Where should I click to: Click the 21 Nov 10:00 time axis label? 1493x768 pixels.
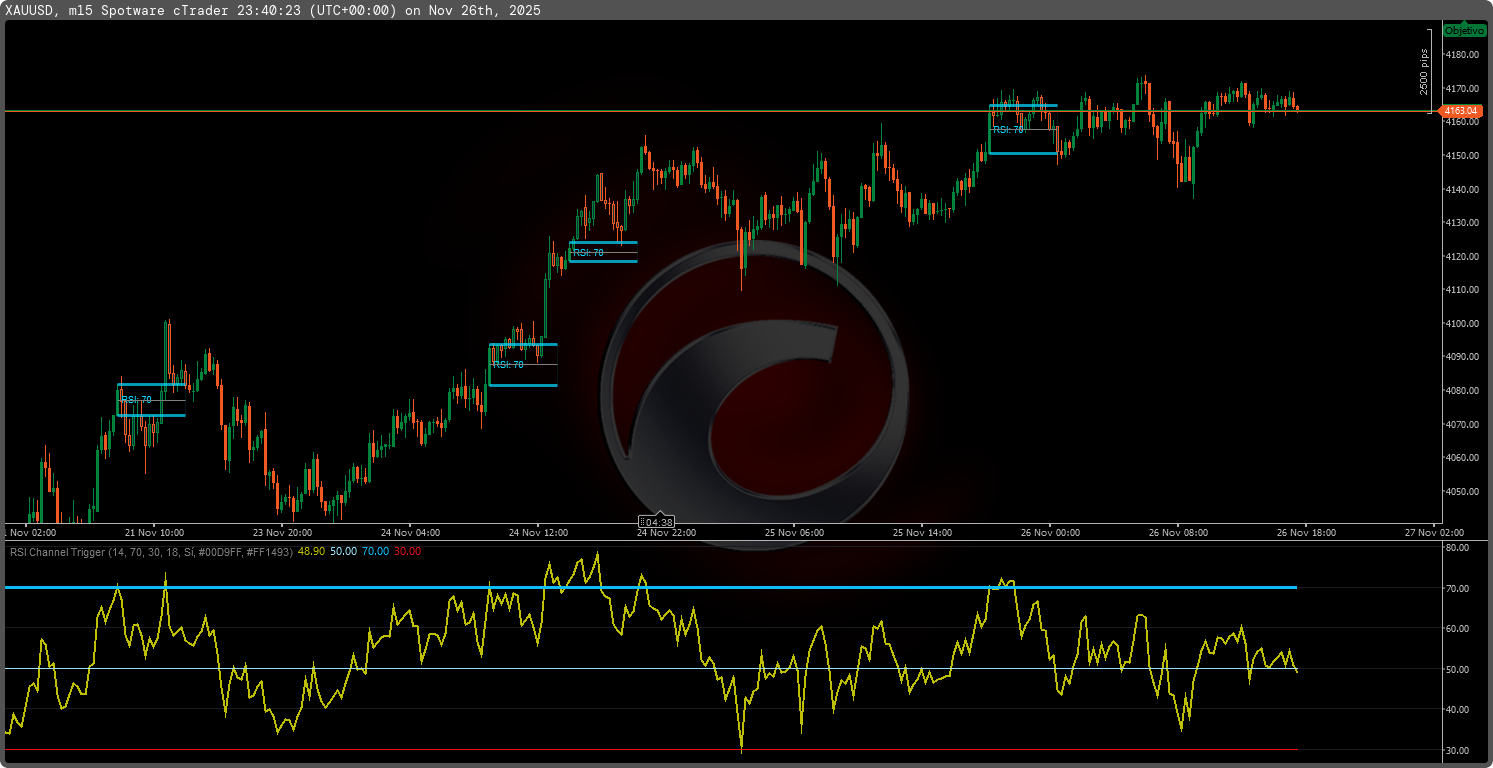(155, 533)
